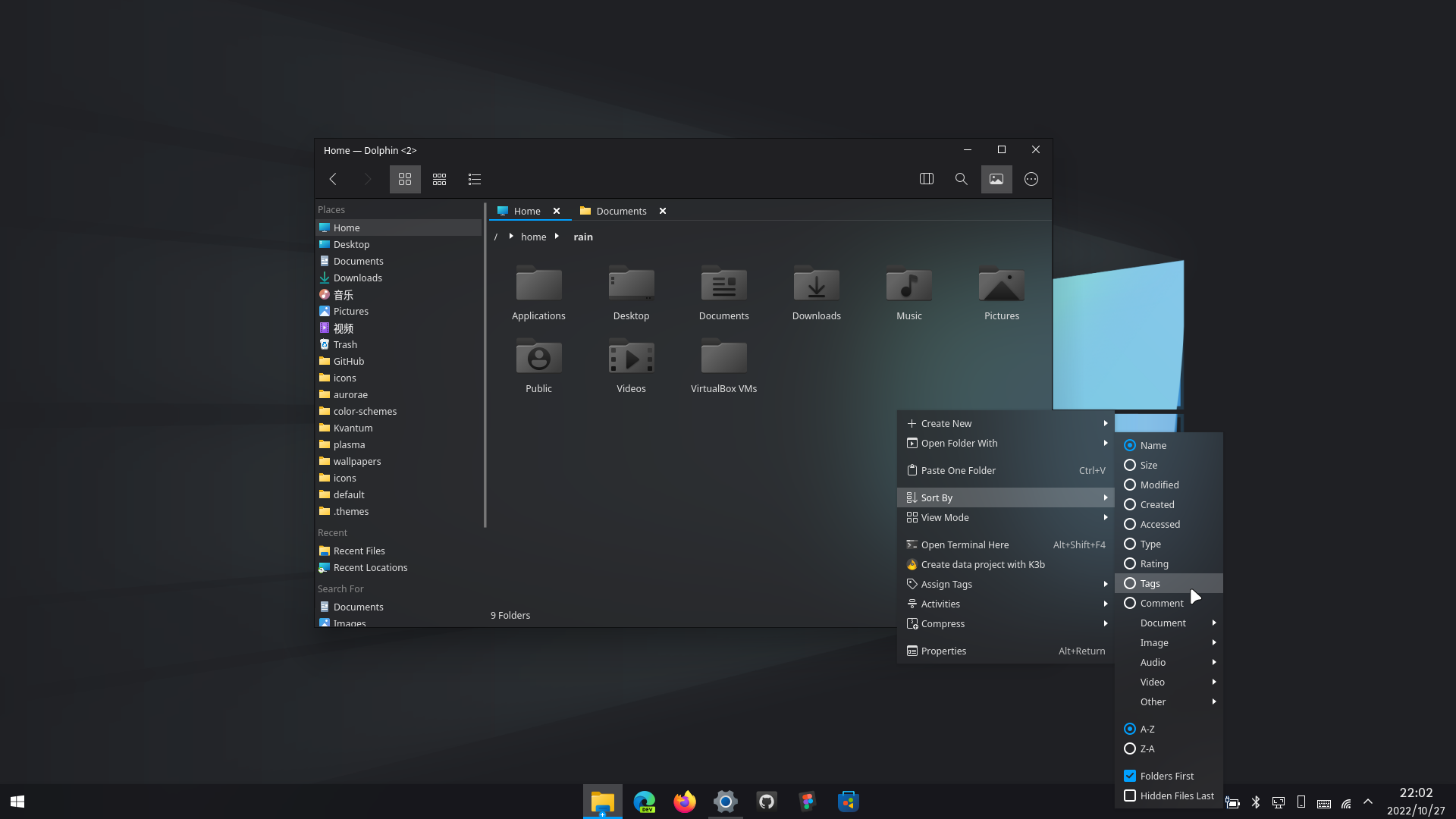The width and height of the screenshot is (1456, 819).
Task: Open Bluetooth tray icon
Action: click(x=1256, y=802)
